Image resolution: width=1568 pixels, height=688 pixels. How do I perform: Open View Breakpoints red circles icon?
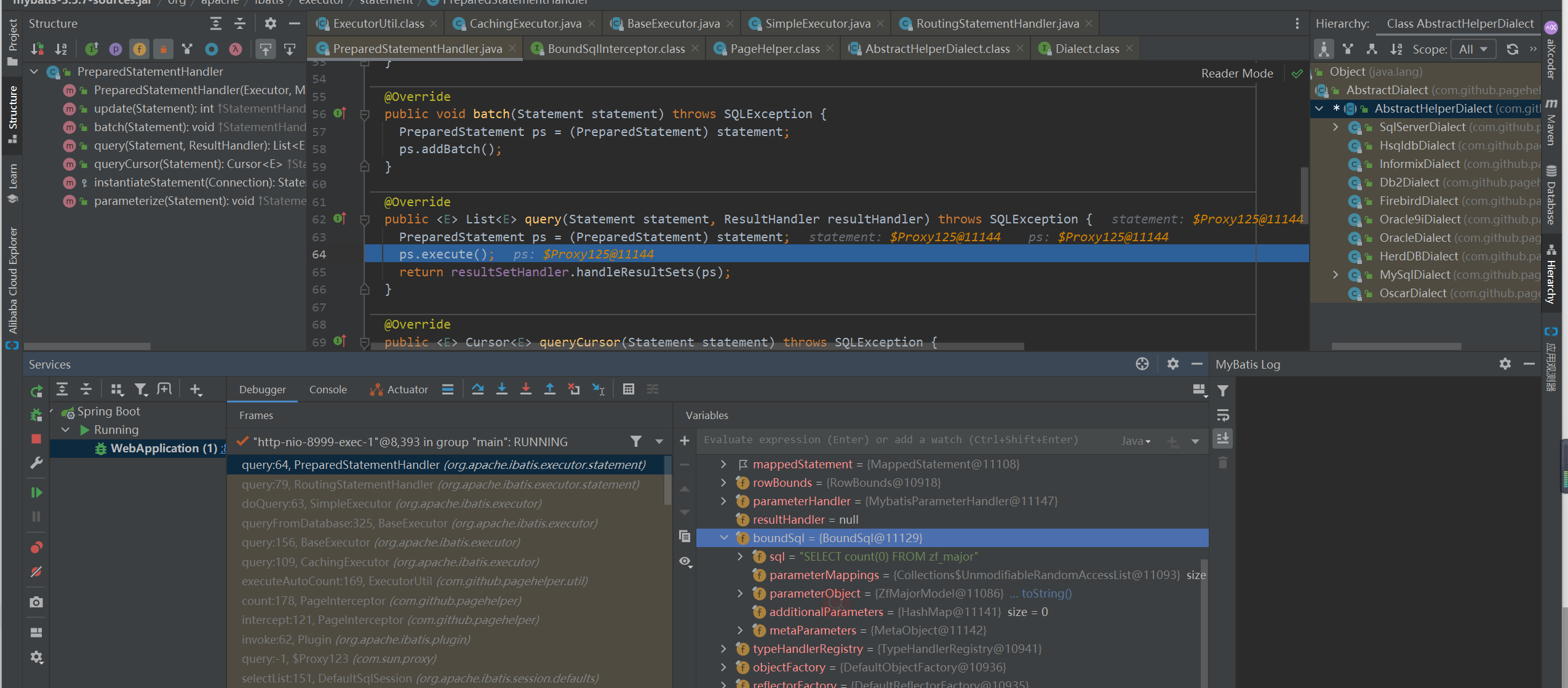[36, 547]
